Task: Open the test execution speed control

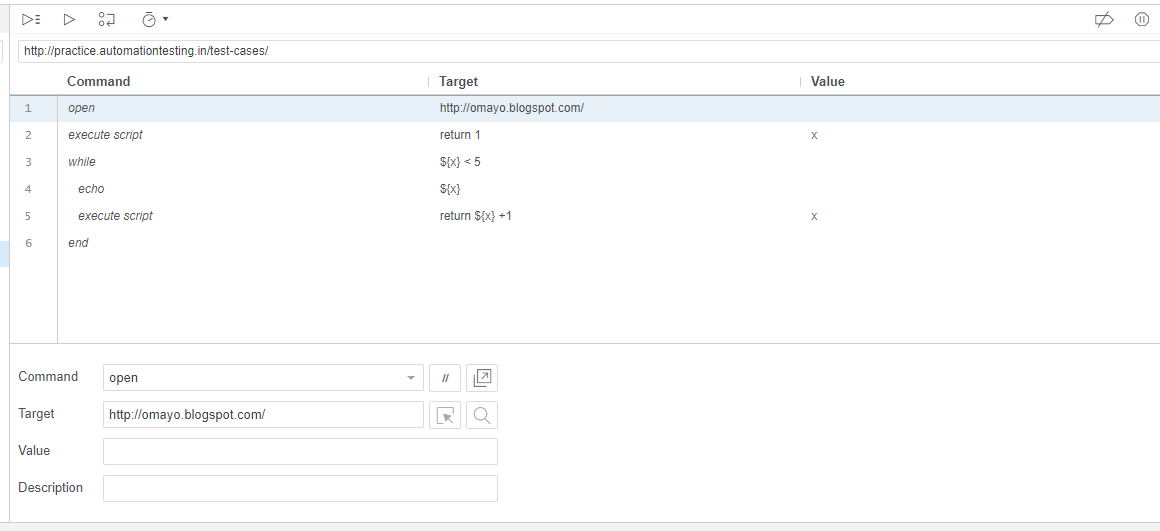Action: tap(154, 19)
